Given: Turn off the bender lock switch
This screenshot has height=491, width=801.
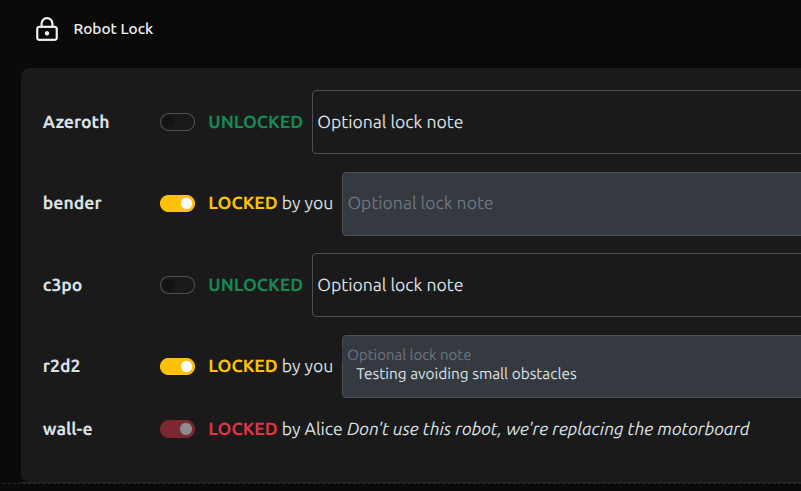Looking at the screenshot, I should coord(177,203).
